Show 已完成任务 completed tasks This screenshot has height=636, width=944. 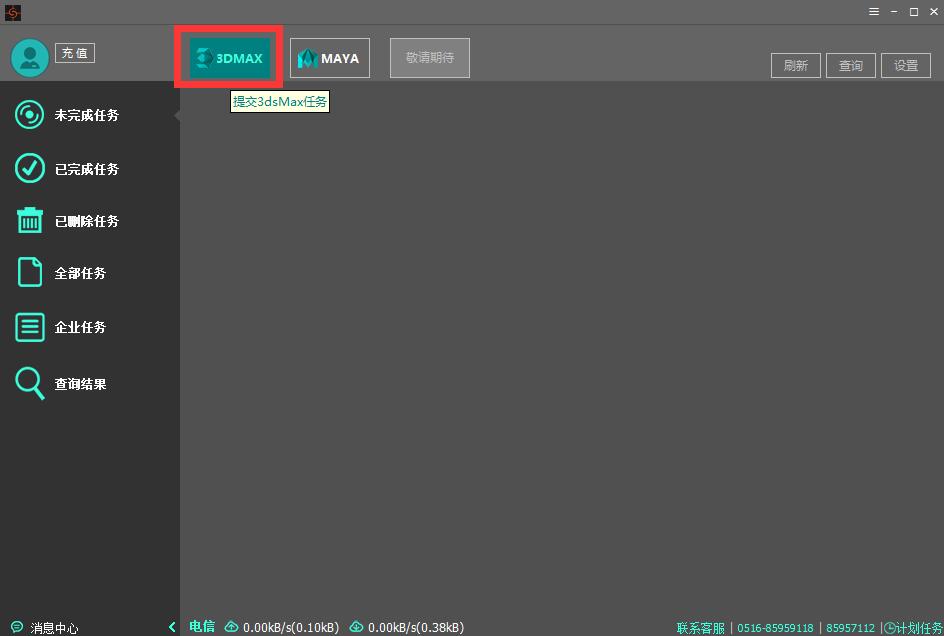(x=86, y=169)
